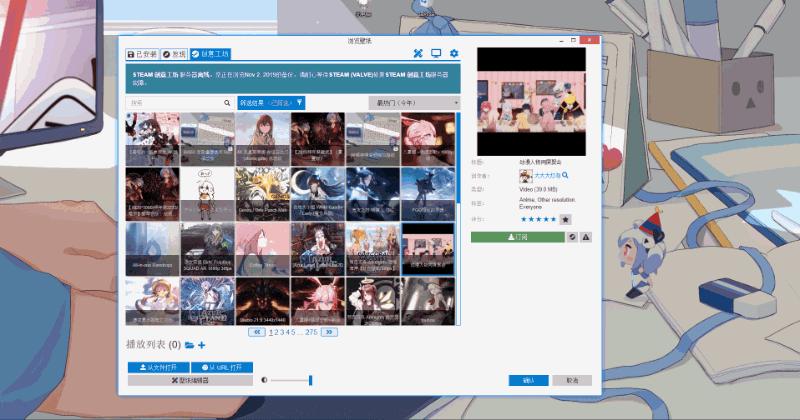Select the blue rain-drop building wallpaper thumbnail
The image size is (800, 420).
click(152, 249)
